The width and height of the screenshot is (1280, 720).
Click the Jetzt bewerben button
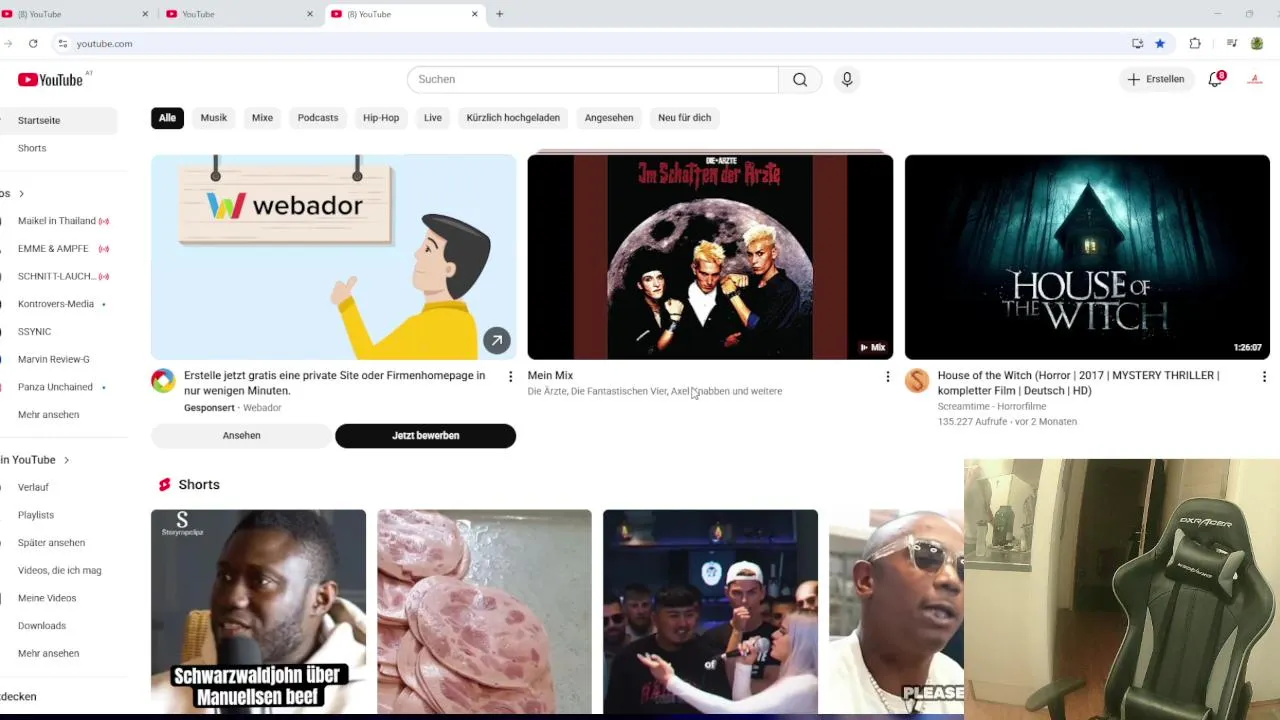point(425,436)
